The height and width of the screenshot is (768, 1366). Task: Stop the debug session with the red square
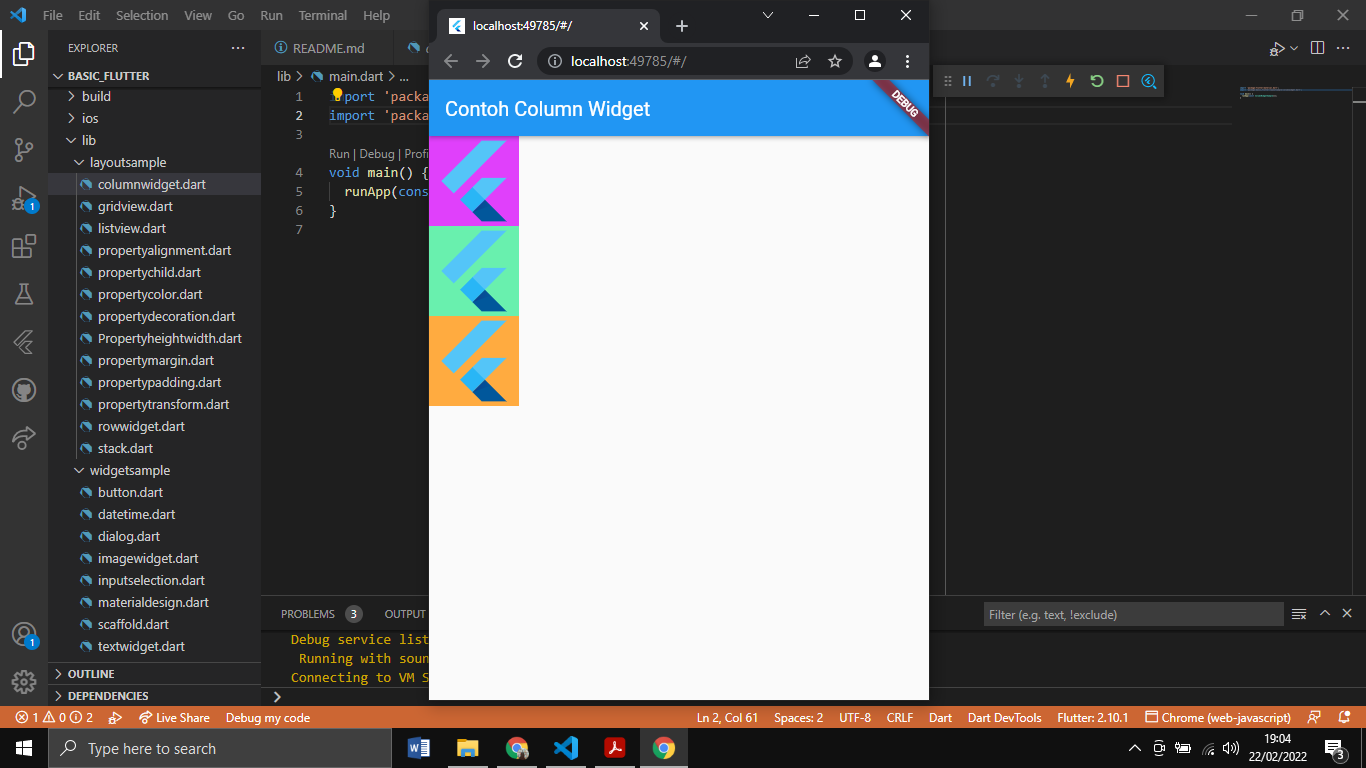pos(1122,81)
